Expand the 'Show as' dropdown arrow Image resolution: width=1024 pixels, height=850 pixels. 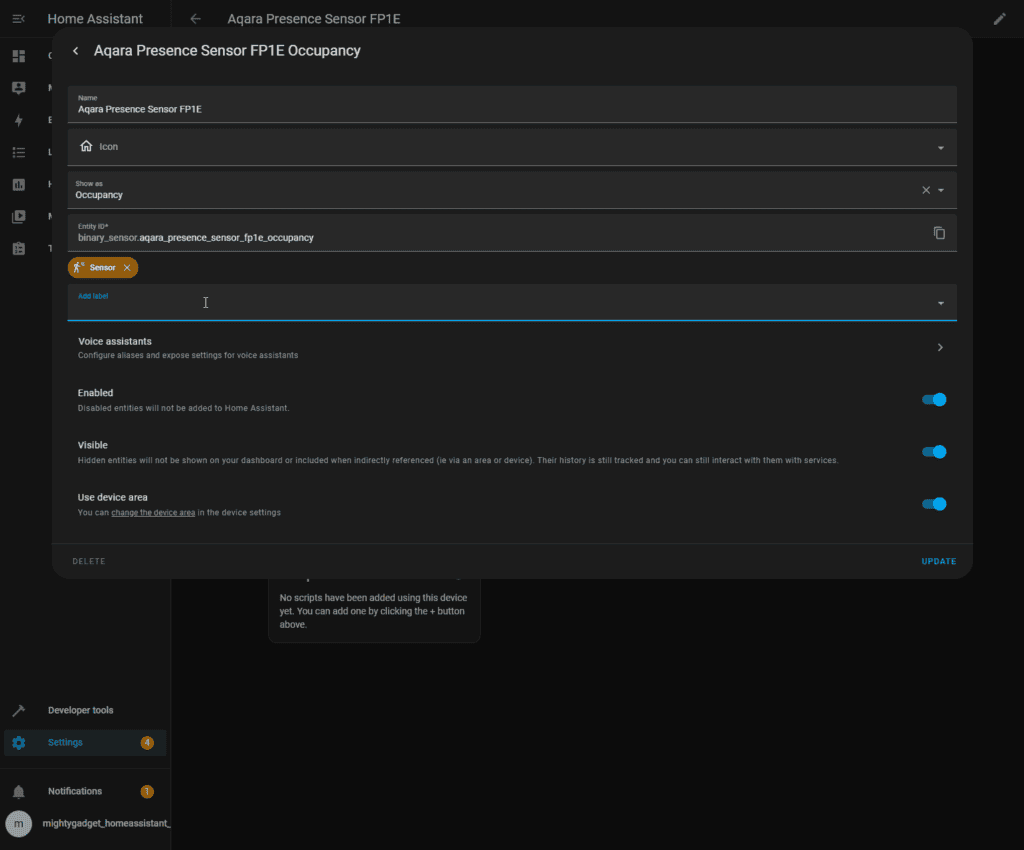click(941, 190)
